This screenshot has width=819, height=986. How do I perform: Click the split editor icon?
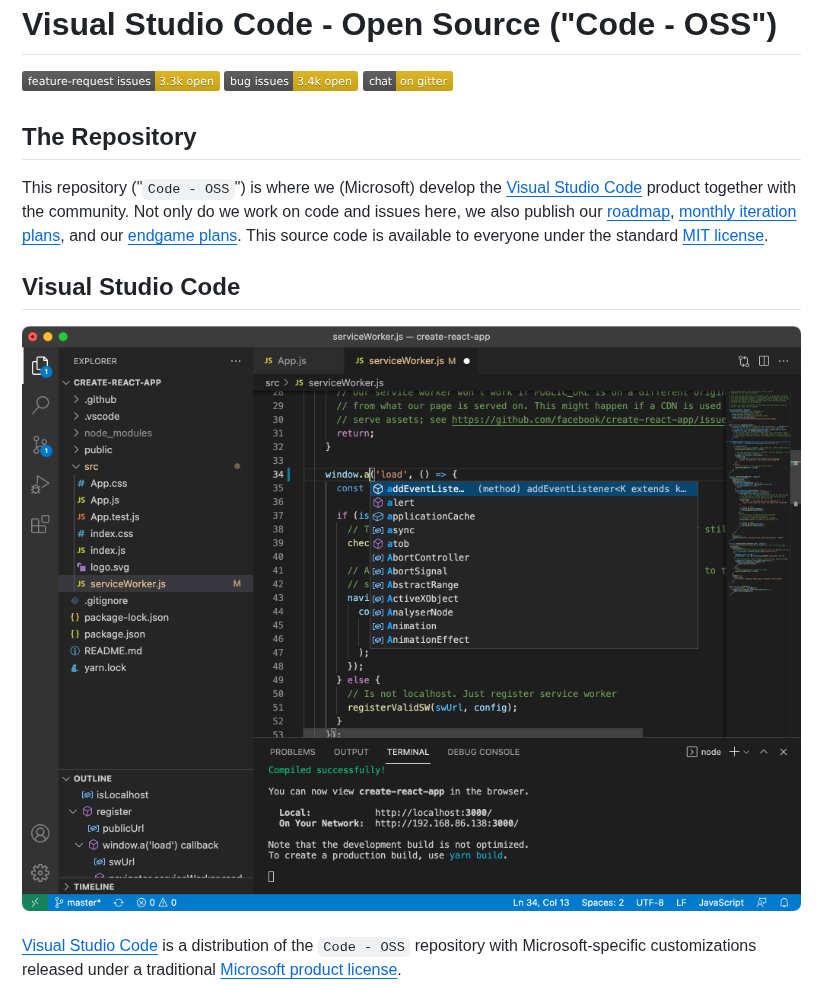click(764, 361)
